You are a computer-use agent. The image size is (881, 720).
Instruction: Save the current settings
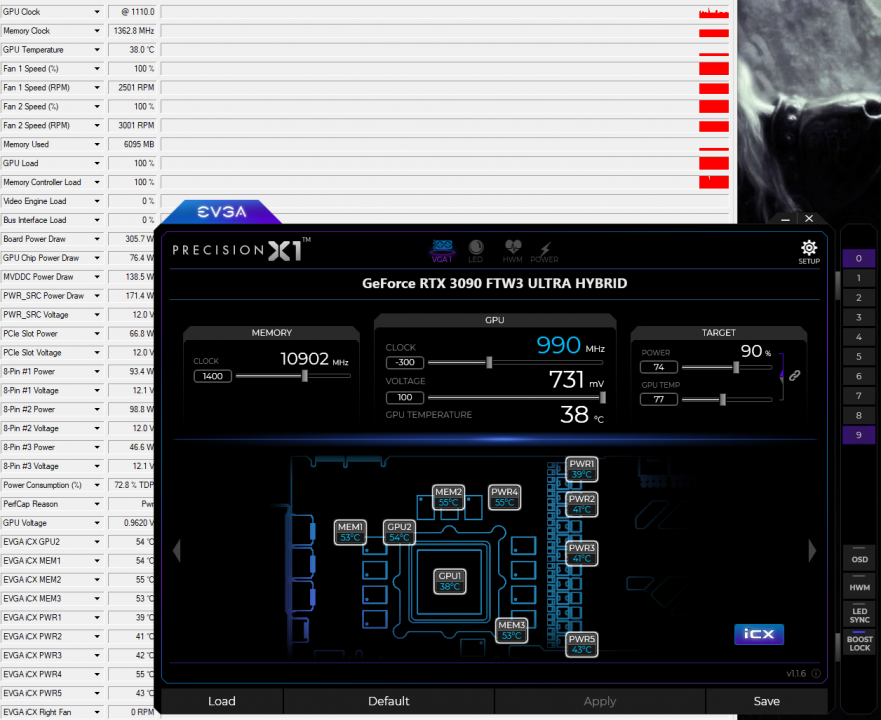point(766,701)
